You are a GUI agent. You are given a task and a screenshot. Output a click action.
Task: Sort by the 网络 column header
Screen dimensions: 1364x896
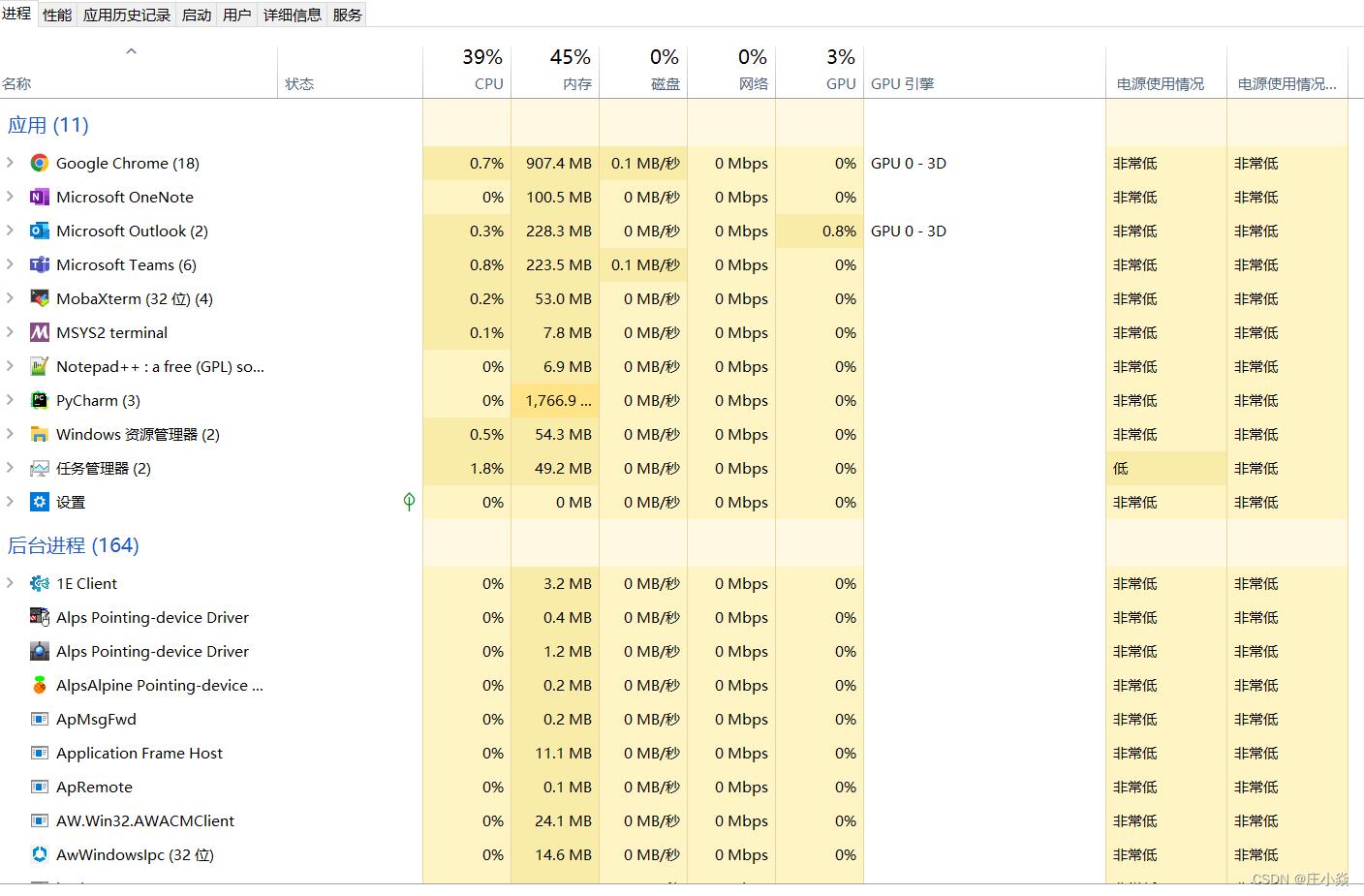point(731,71)
